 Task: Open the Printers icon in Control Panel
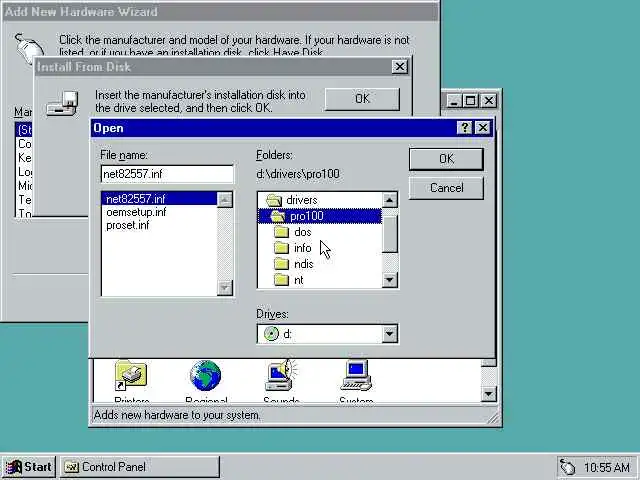pos(131,375)
